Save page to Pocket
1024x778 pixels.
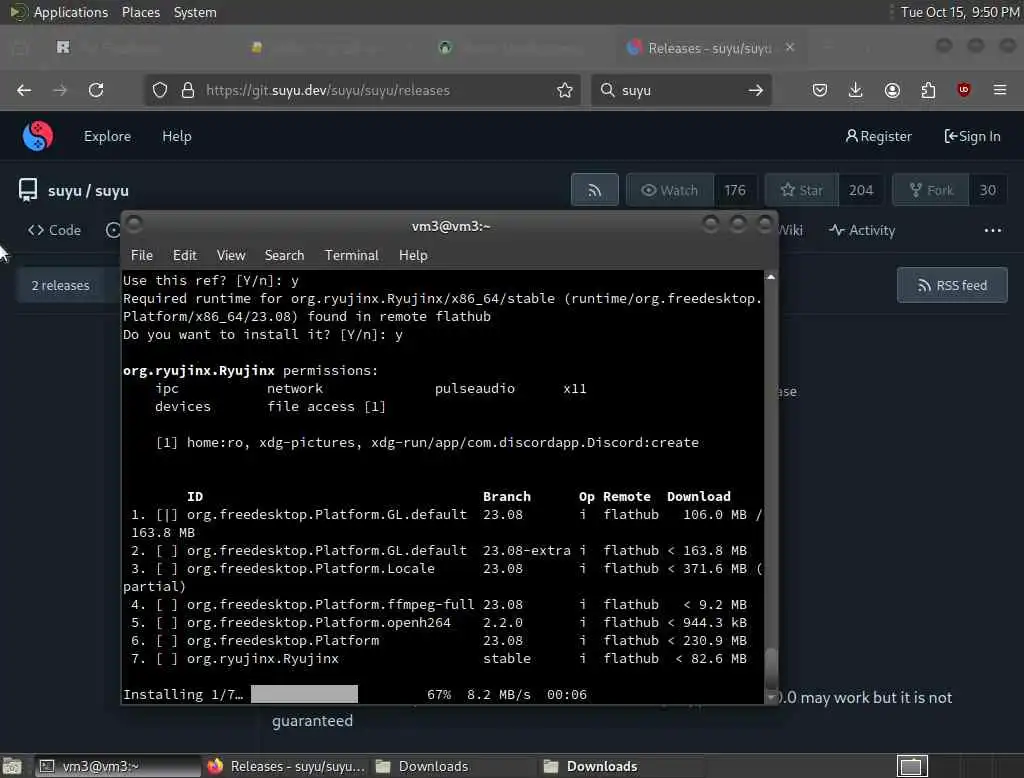coord(820,90)
